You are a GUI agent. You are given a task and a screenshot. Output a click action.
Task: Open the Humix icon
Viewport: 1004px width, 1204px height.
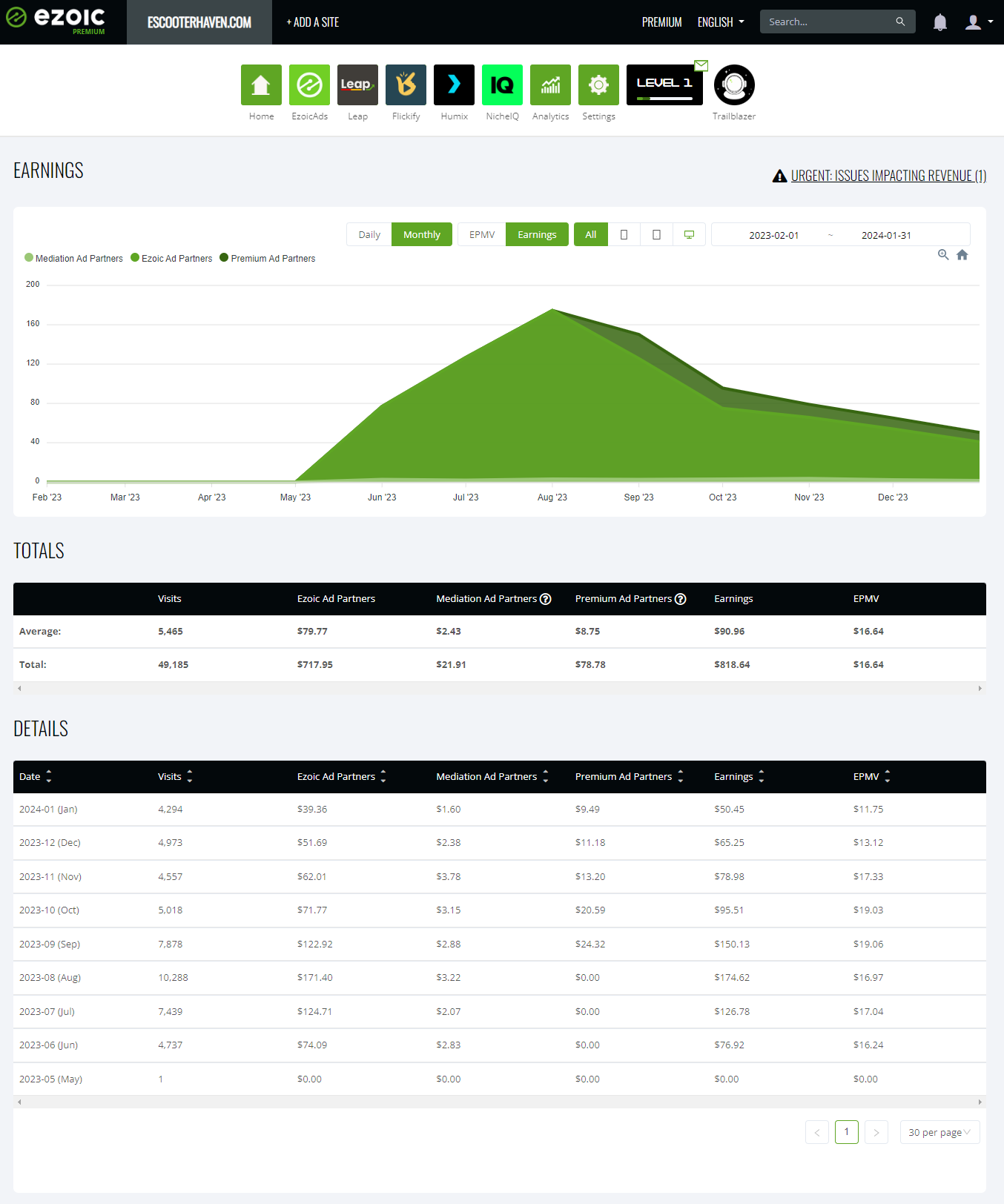pyautogui.click(x=454, y=85)
